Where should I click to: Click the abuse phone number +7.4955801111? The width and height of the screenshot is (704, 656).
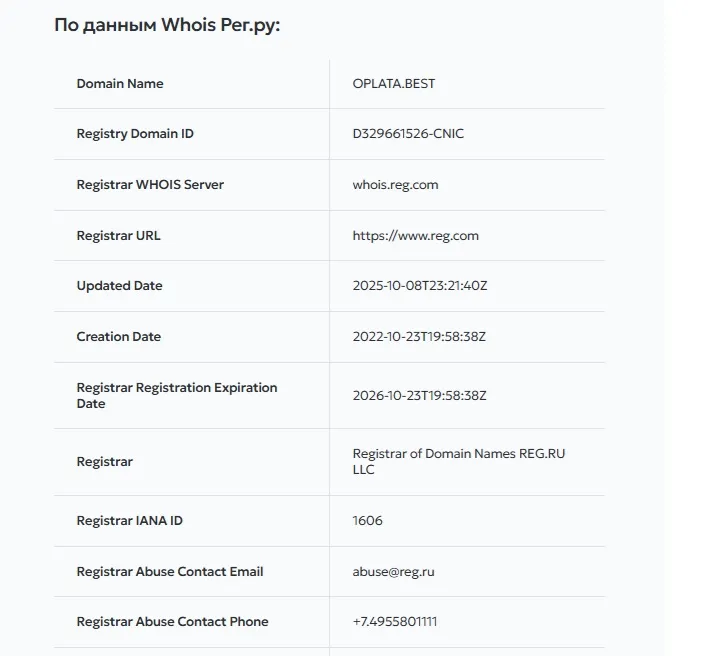point(395,622)
